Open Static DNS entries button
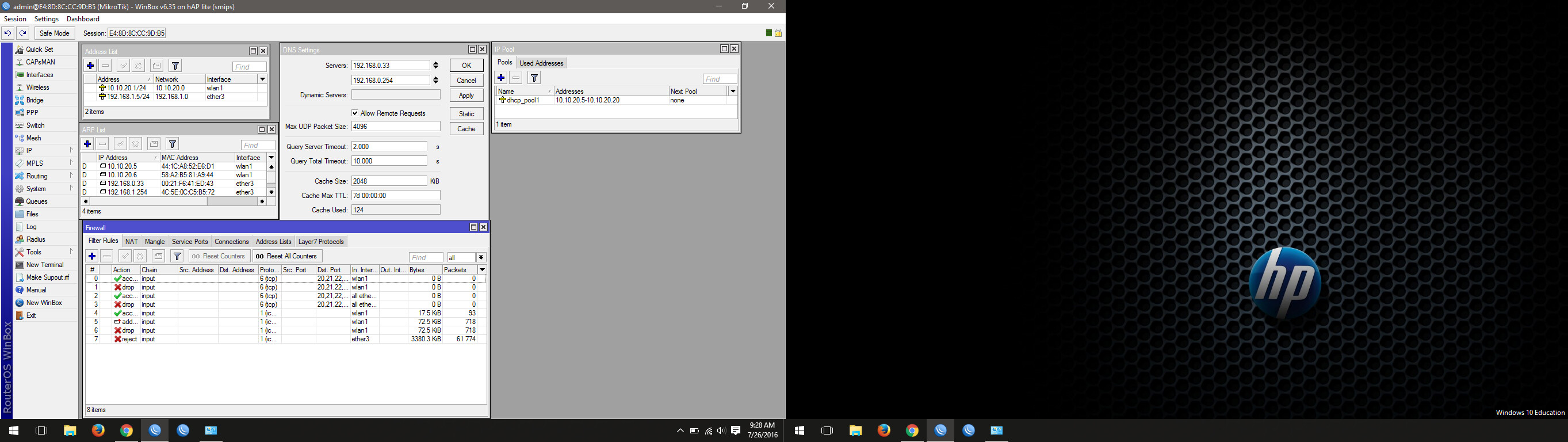Image resolution: width=1568 pixels, height=442 pixels. [466, 114]
